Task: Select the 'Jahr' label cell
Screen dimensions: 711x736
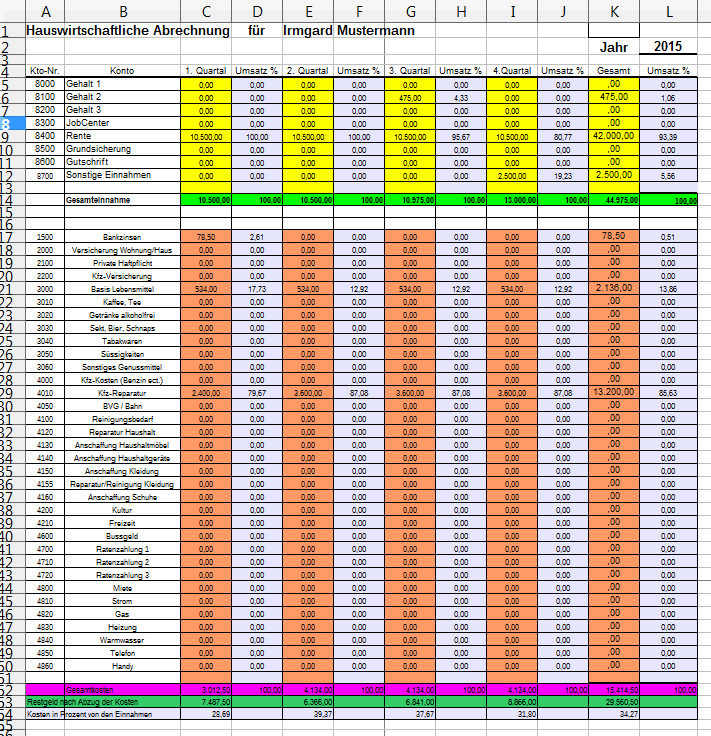Action: coord(613,47)
